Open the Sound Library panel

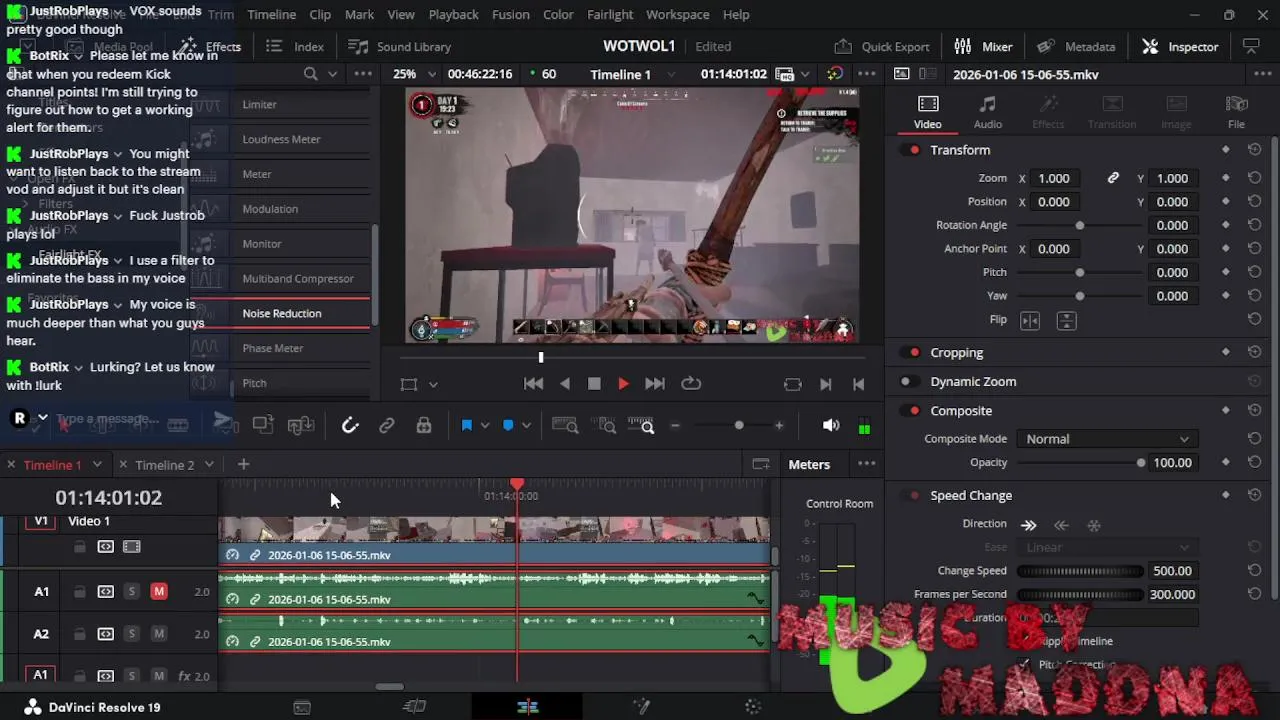coord(400,47)
